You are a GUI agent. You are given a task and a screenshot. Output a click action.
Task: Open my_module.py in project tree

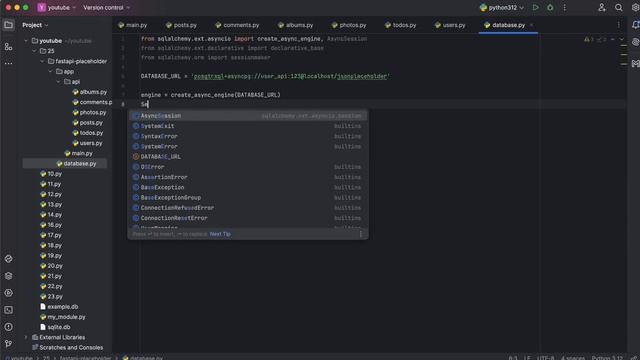click(63, 317)
